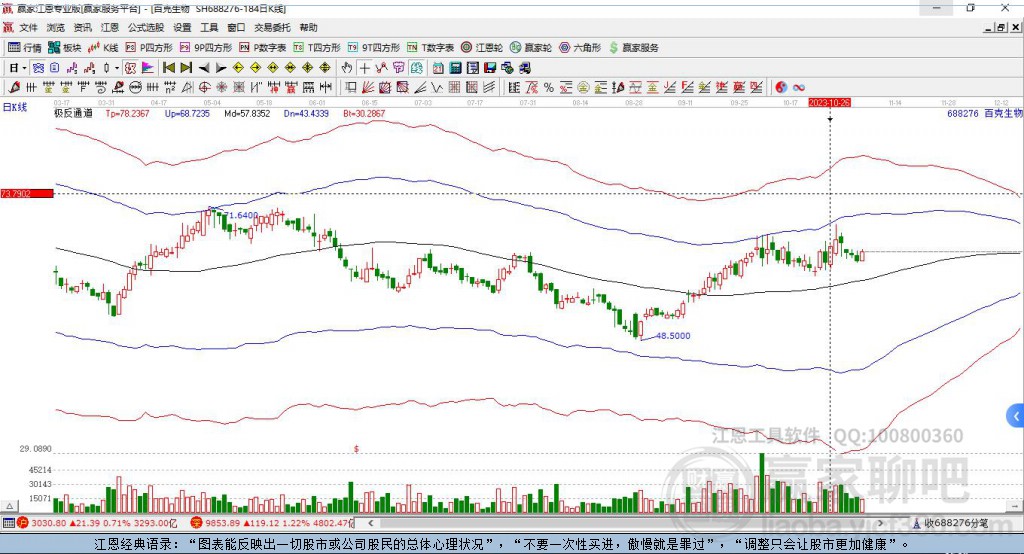Open the 帮助 menu
This screenshot has width=1024, height=554.
point(308,27)
